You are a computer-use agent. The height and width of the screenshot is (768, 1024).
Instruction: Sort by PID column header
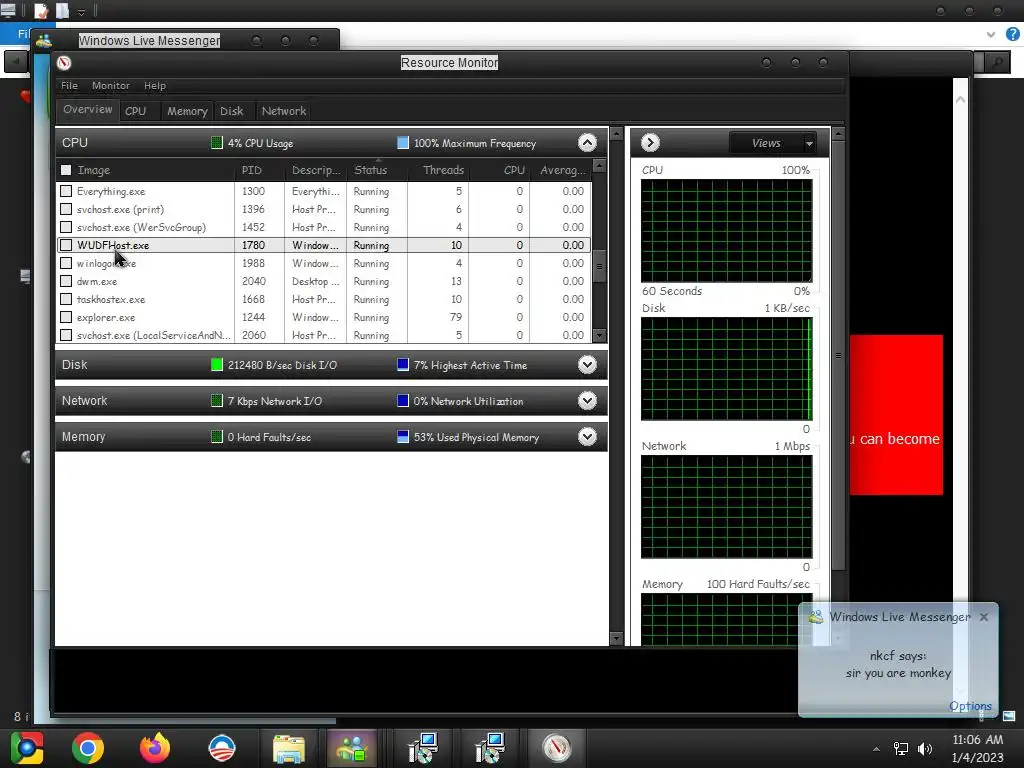click(259, 170)
